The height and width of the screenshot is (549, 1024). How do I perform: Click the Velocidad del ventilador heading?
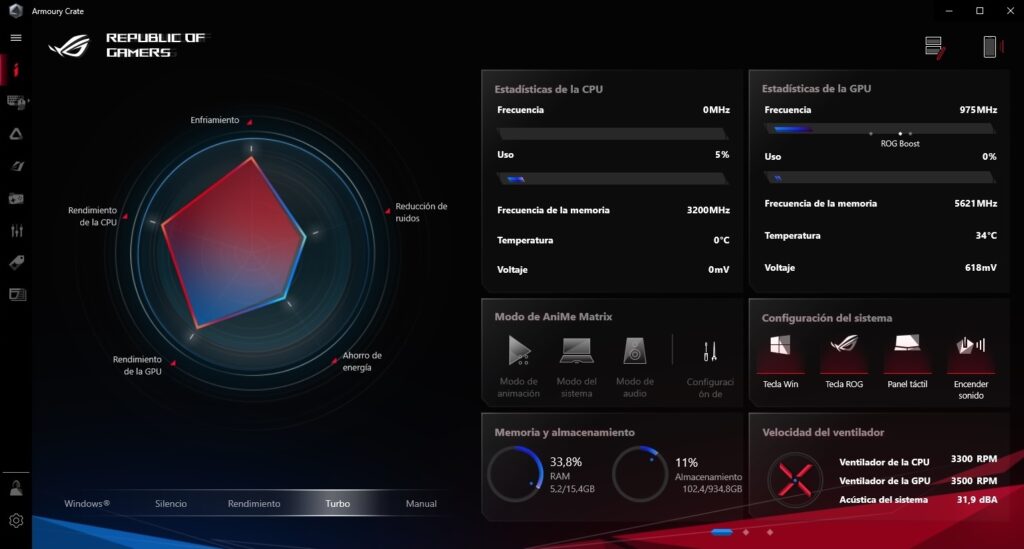(823, 432)
